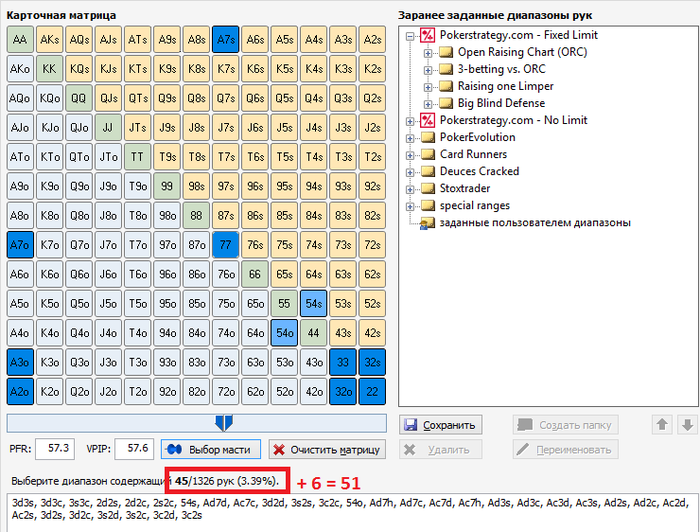Expand Deuces Cracked node
This screenshot has width=700, height=532.
click(410, 172)
